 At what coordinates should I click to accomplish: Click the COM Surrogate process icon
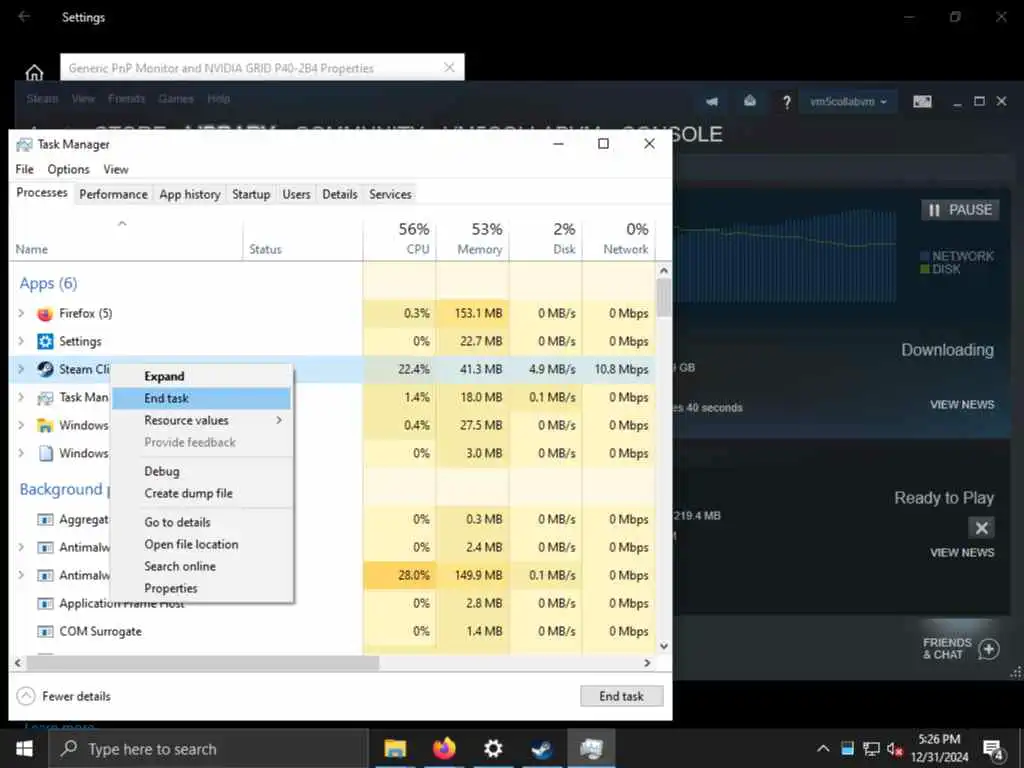pyautogui.click(x=45, y=632)
